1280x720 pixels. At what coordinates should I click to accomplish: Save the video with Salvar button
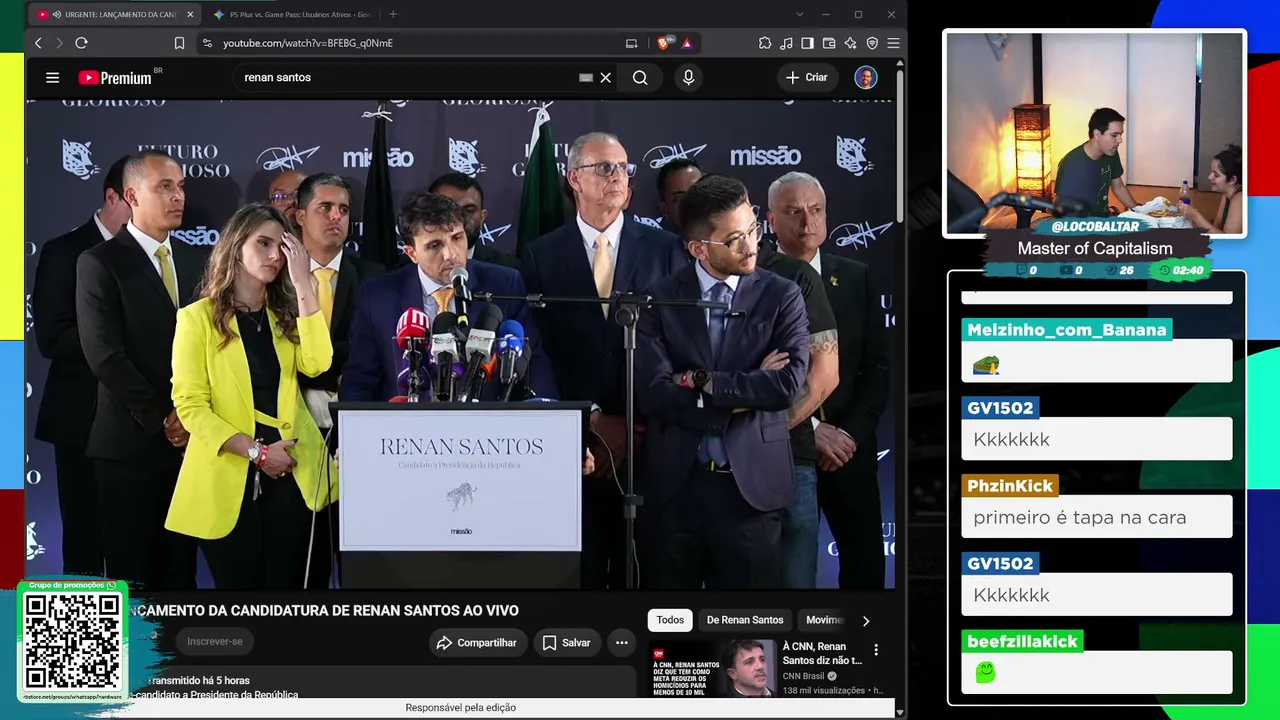coord(566,642)
